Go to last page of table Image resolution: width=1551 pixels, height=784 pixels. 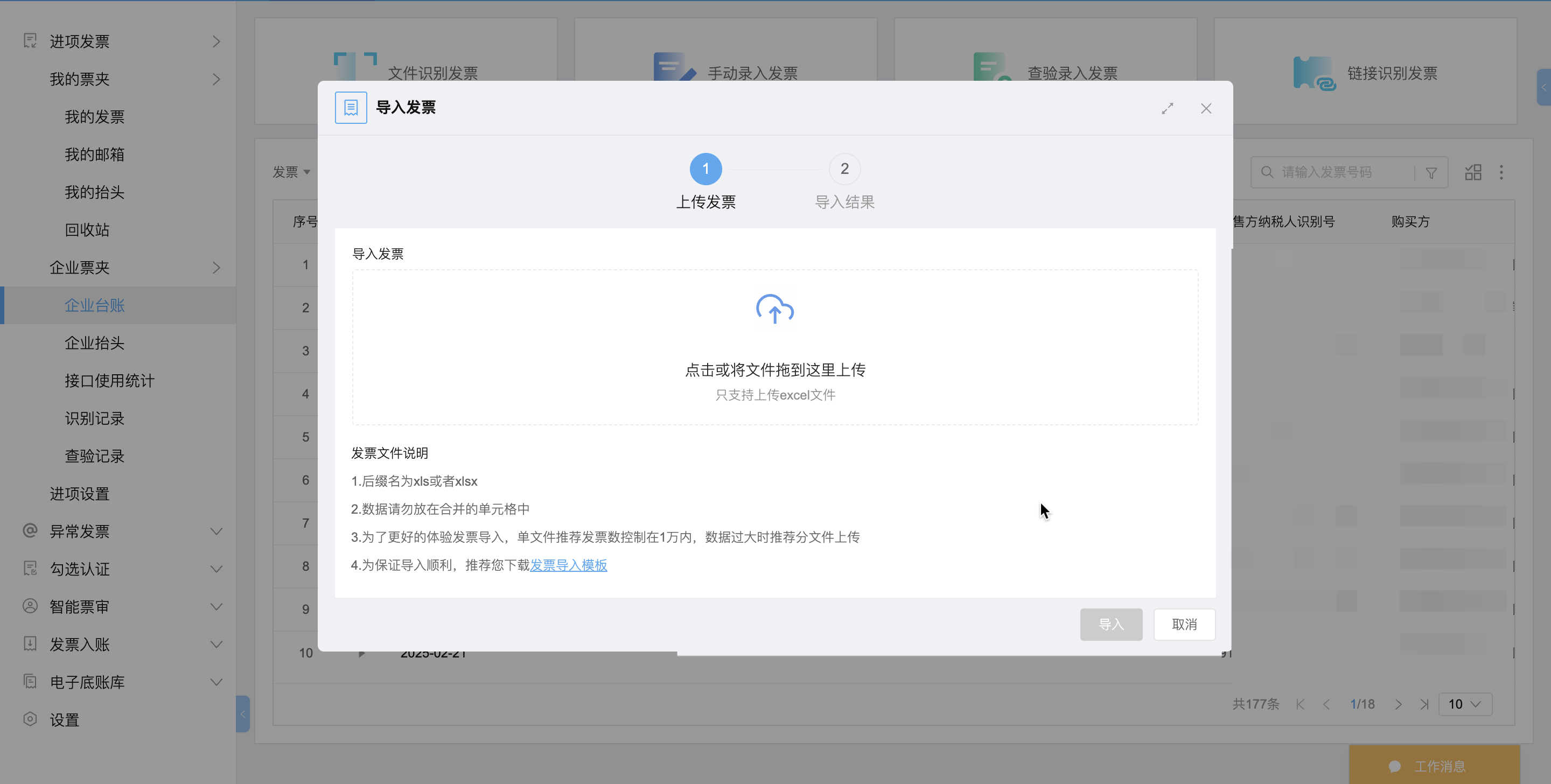tap(1424, 704)
